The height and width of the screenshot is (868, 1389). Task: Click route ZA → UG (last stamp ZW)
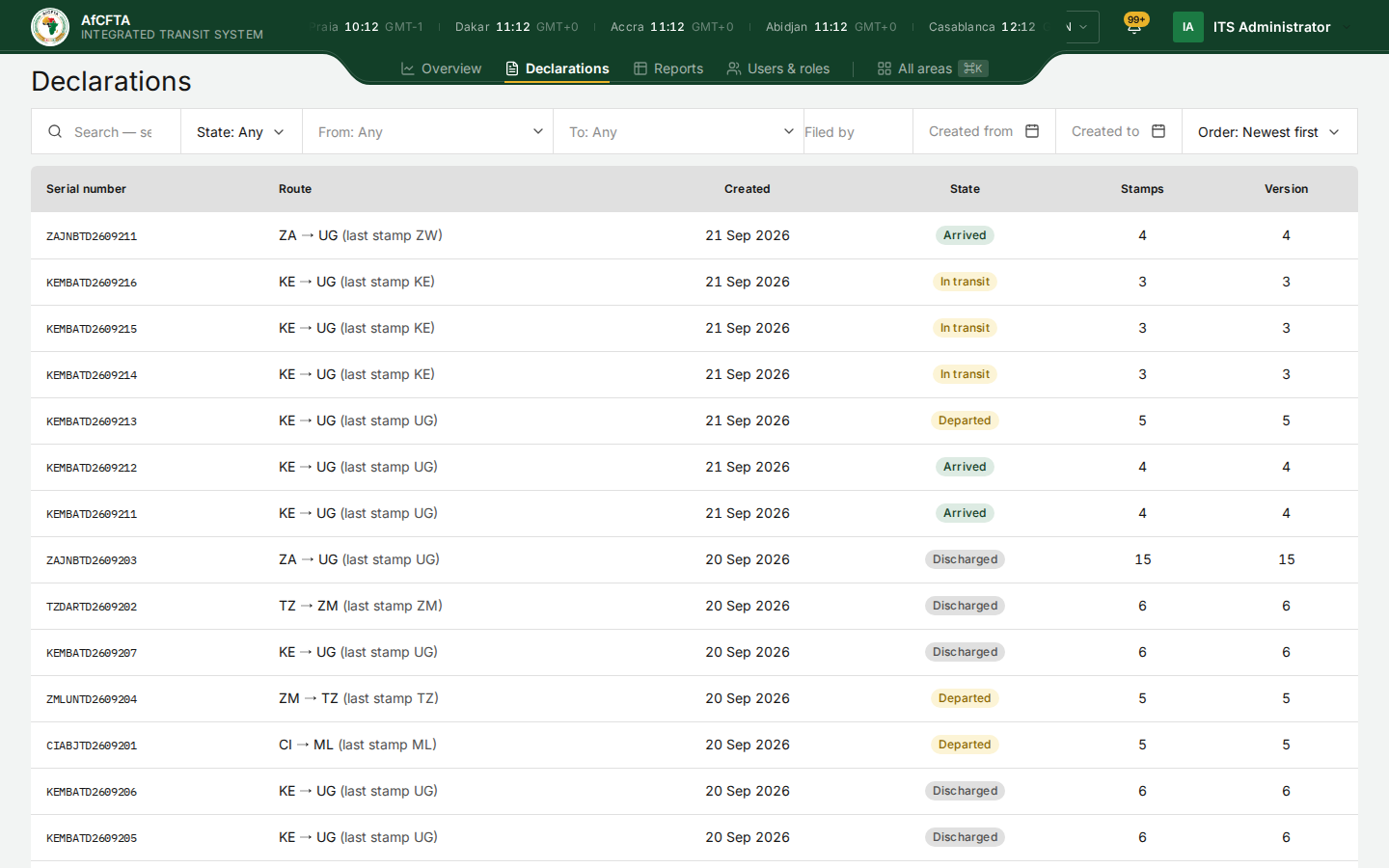[361, 235]
